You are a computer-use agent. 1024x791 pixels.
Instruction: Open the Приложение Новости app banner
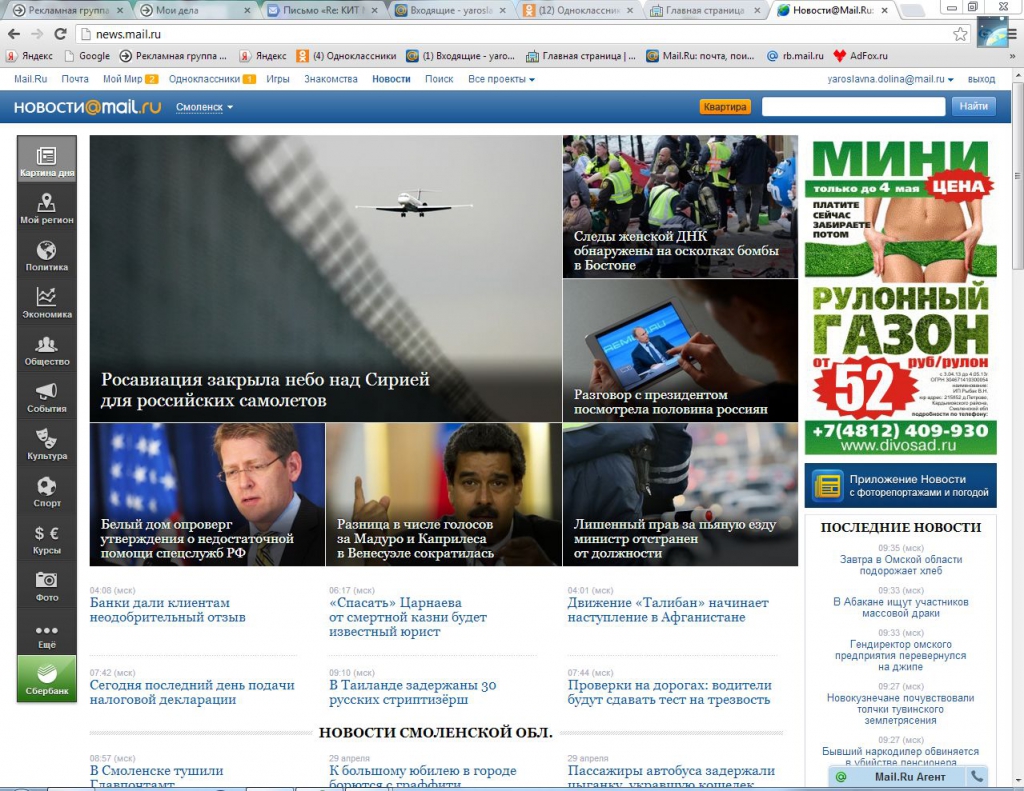[x=901, y=485]
